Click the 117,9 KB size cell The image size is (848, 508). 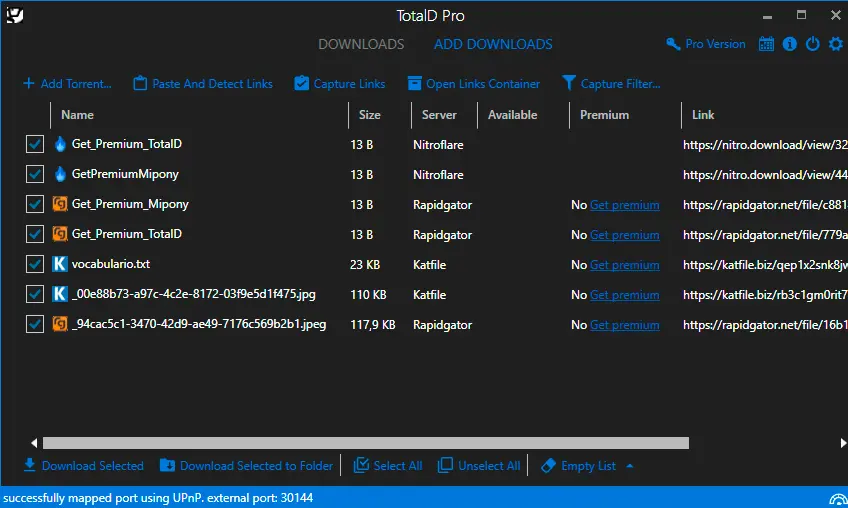click(x=373, y=325)
